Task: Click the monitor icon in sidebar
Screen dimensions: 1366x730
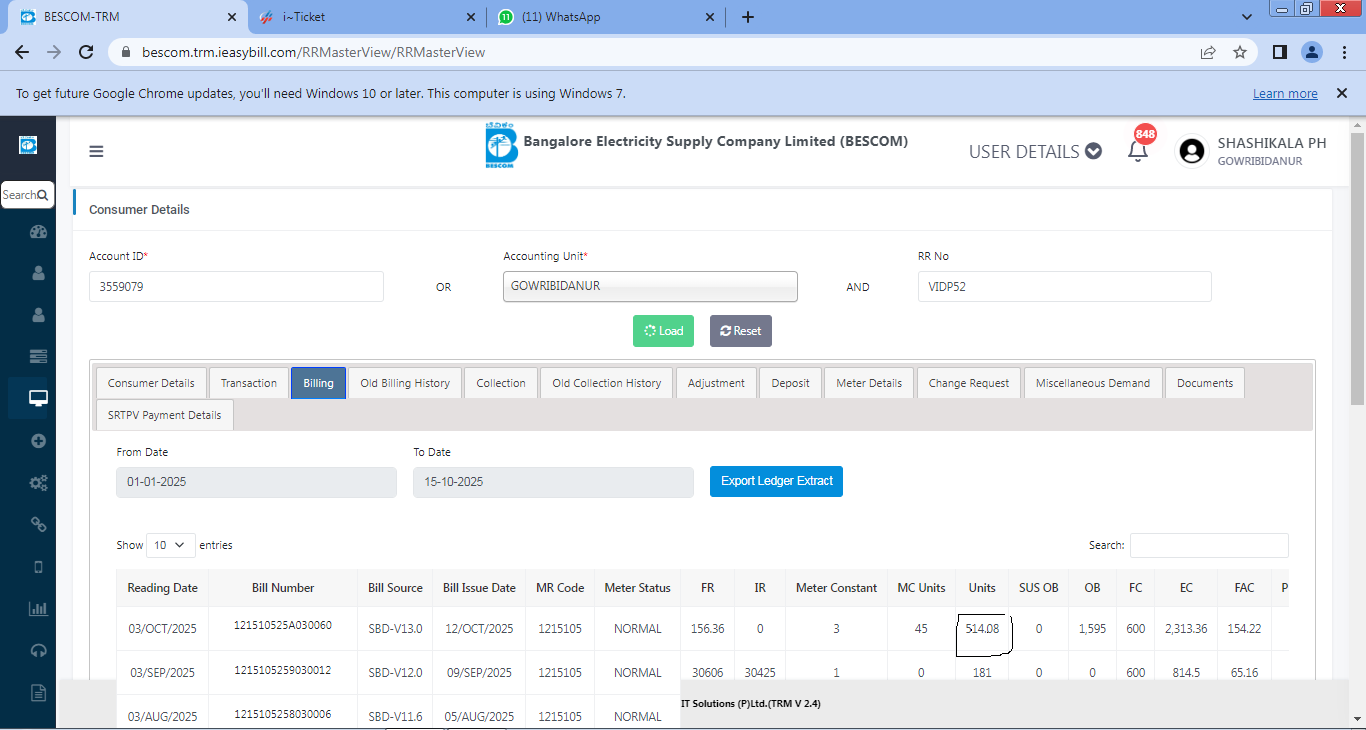Action: [39, 398]
